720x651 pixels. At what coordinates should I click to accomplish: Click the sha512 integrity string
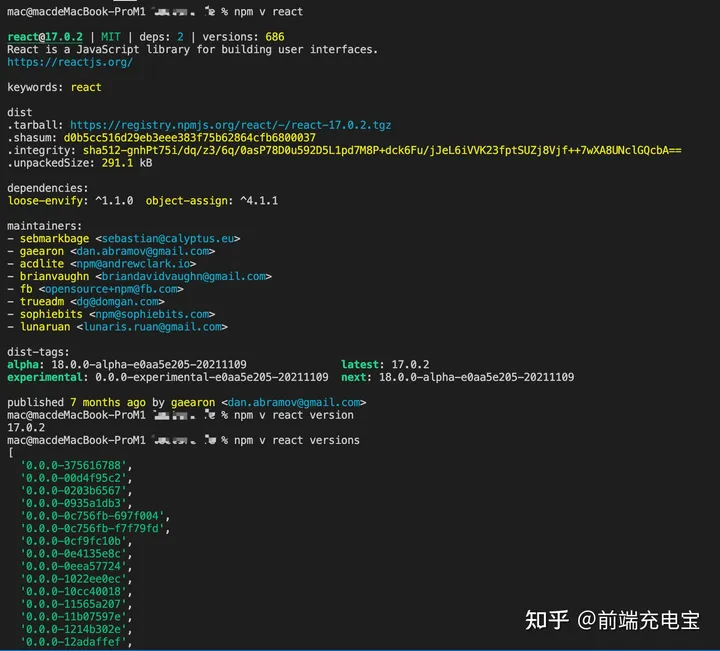pyautogui.click(x=382, y=150)
